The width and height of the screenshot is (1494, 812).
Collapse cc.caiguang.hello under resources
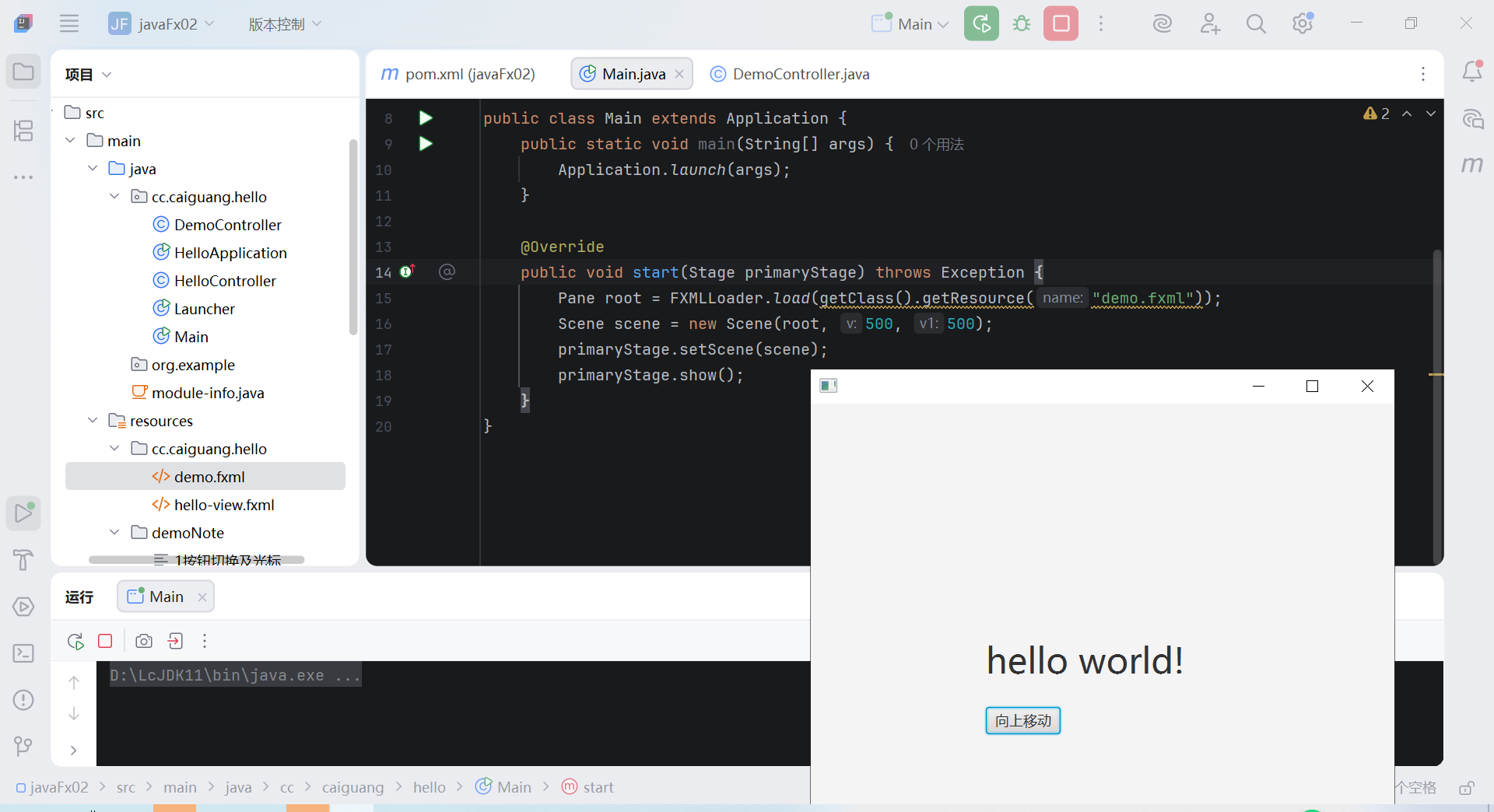click(x=114, y=449)
